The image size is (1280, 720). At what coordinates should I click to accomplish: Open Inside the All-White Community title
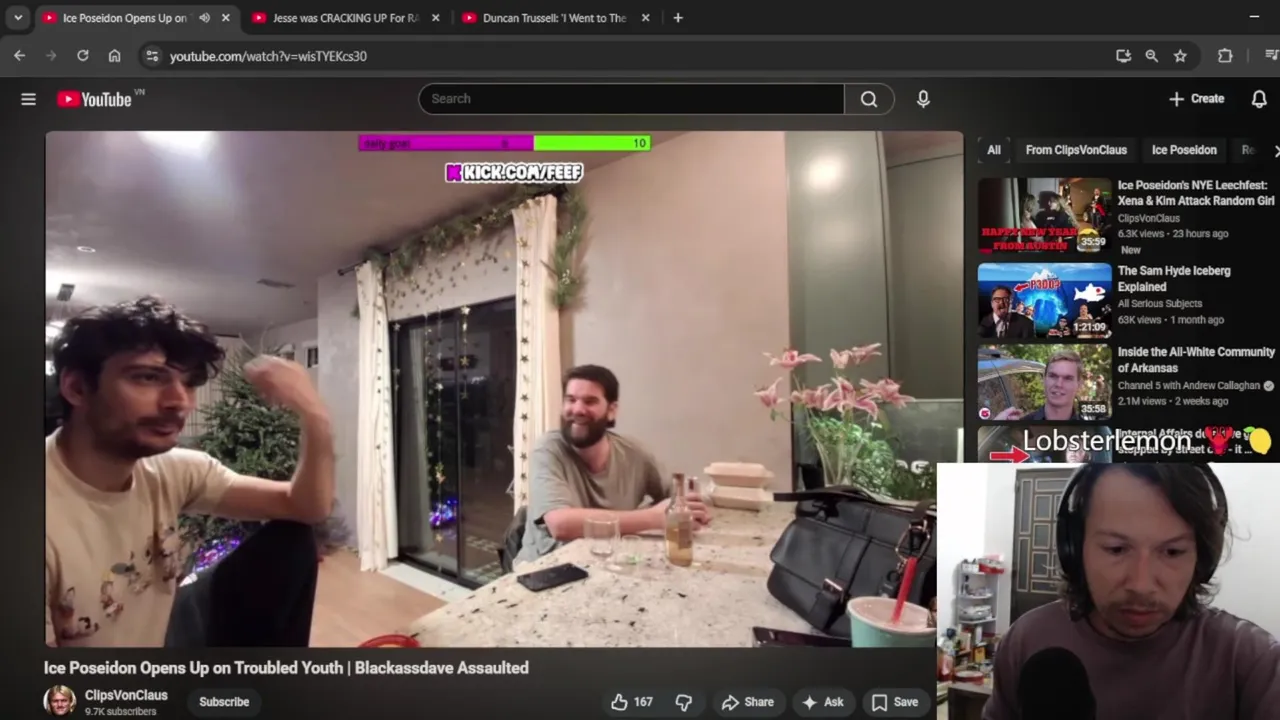point(1196,360)
